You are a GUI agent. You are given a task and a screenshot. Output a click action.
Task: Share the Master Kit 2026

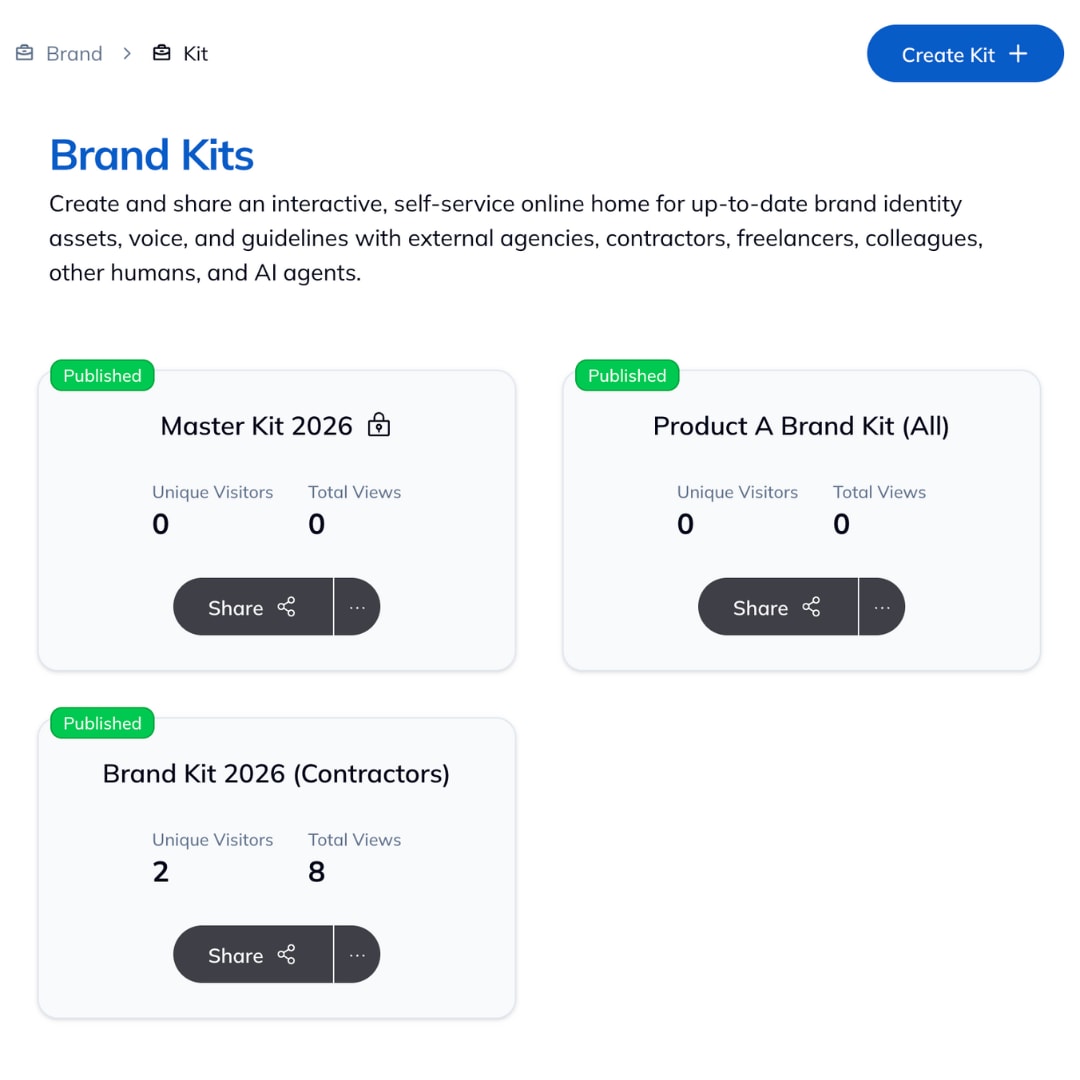pos(250,607)
